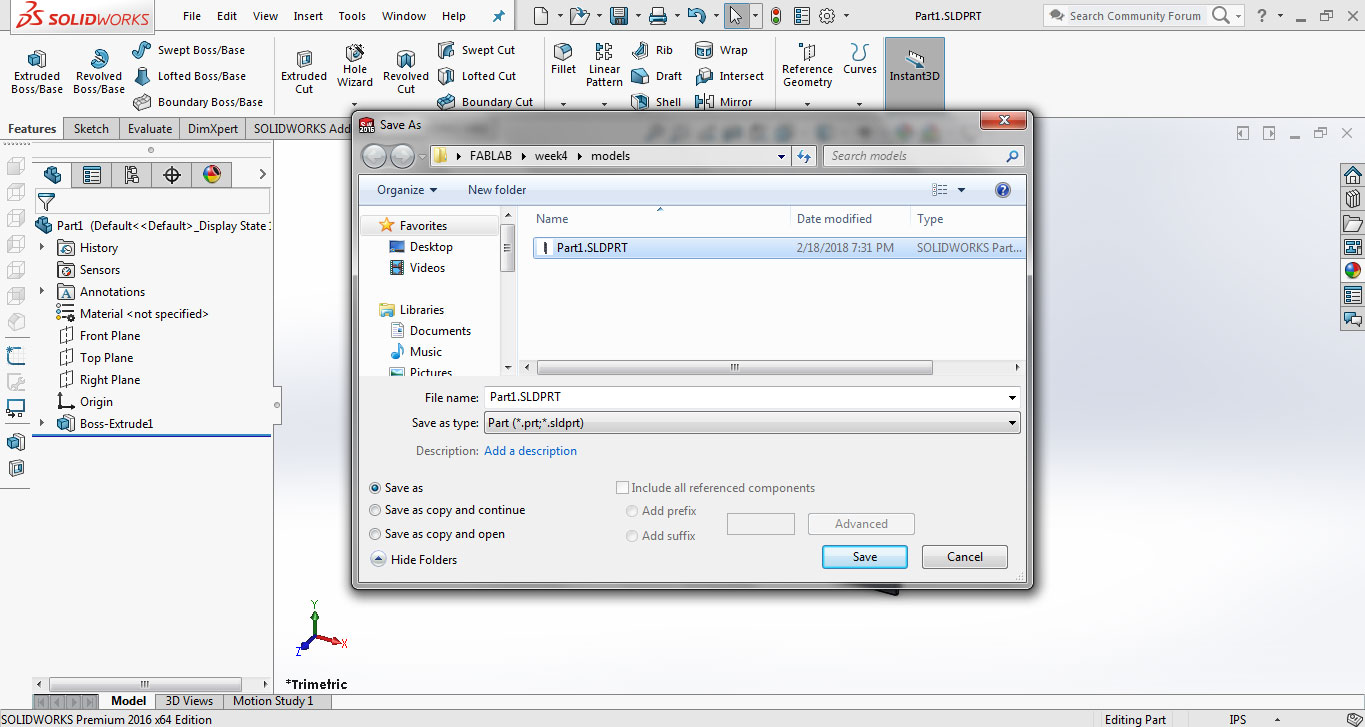Switch to the Evaluate tab
This screenshot has height=727, width=1365.
pos(150,128)
